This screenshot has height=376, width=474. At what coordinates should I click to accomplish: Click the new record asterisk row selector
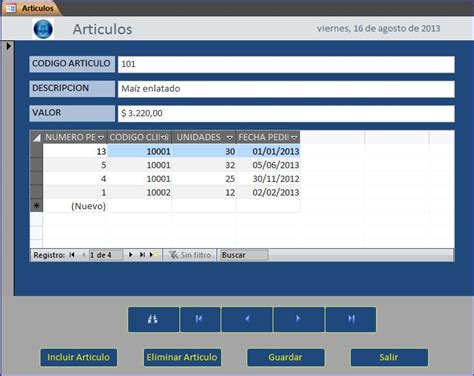(x=36, y=206)
